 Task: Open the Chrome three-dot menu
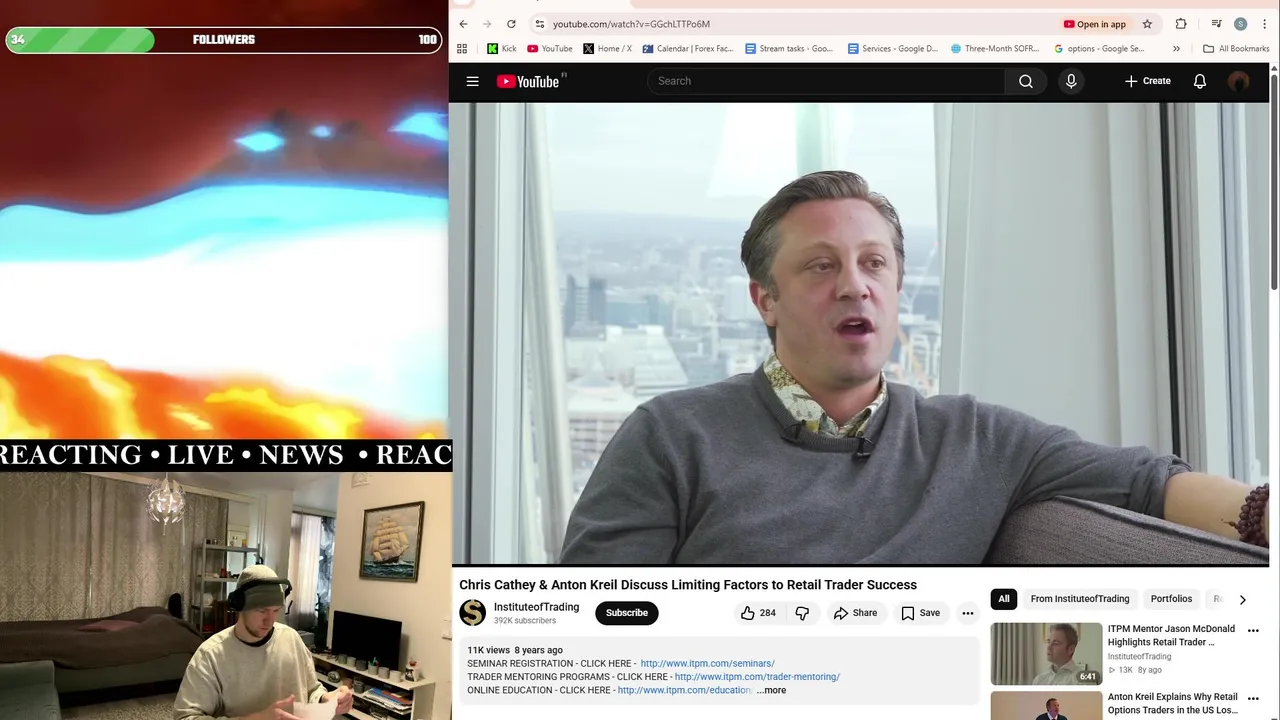pyautogui.click(x=1264, y=24)
